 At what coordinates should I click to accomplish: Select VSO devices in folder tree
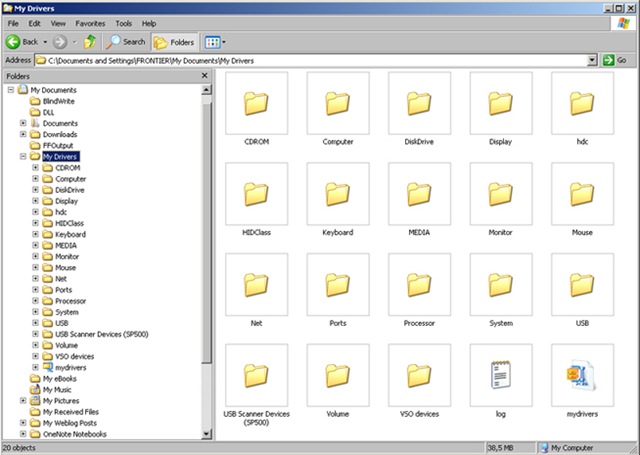click(x=74, y=356)
